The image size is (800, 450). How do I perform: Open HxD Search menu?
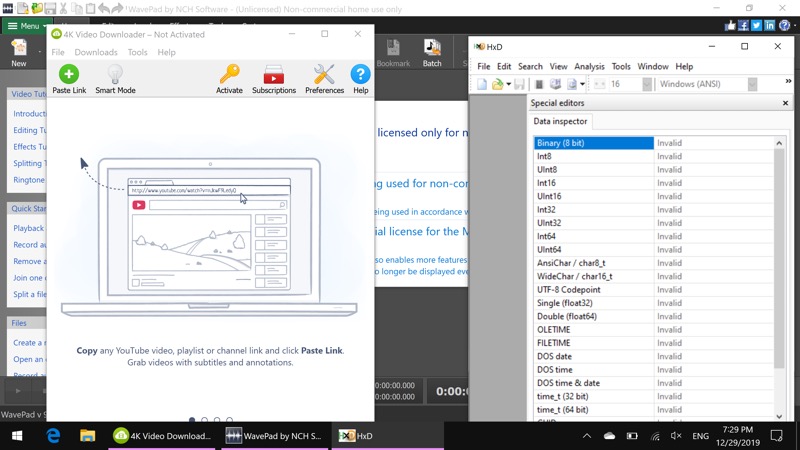pos(530,66)
